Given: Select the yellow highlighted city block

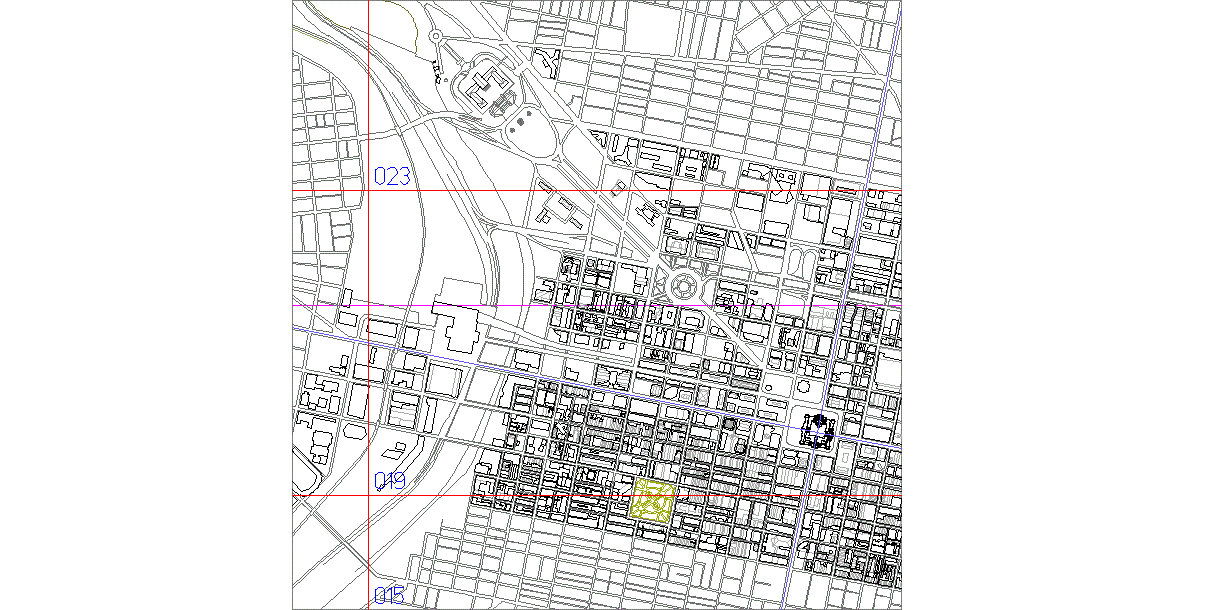Looking at the screenshot, I should click(x=654, y=500).
